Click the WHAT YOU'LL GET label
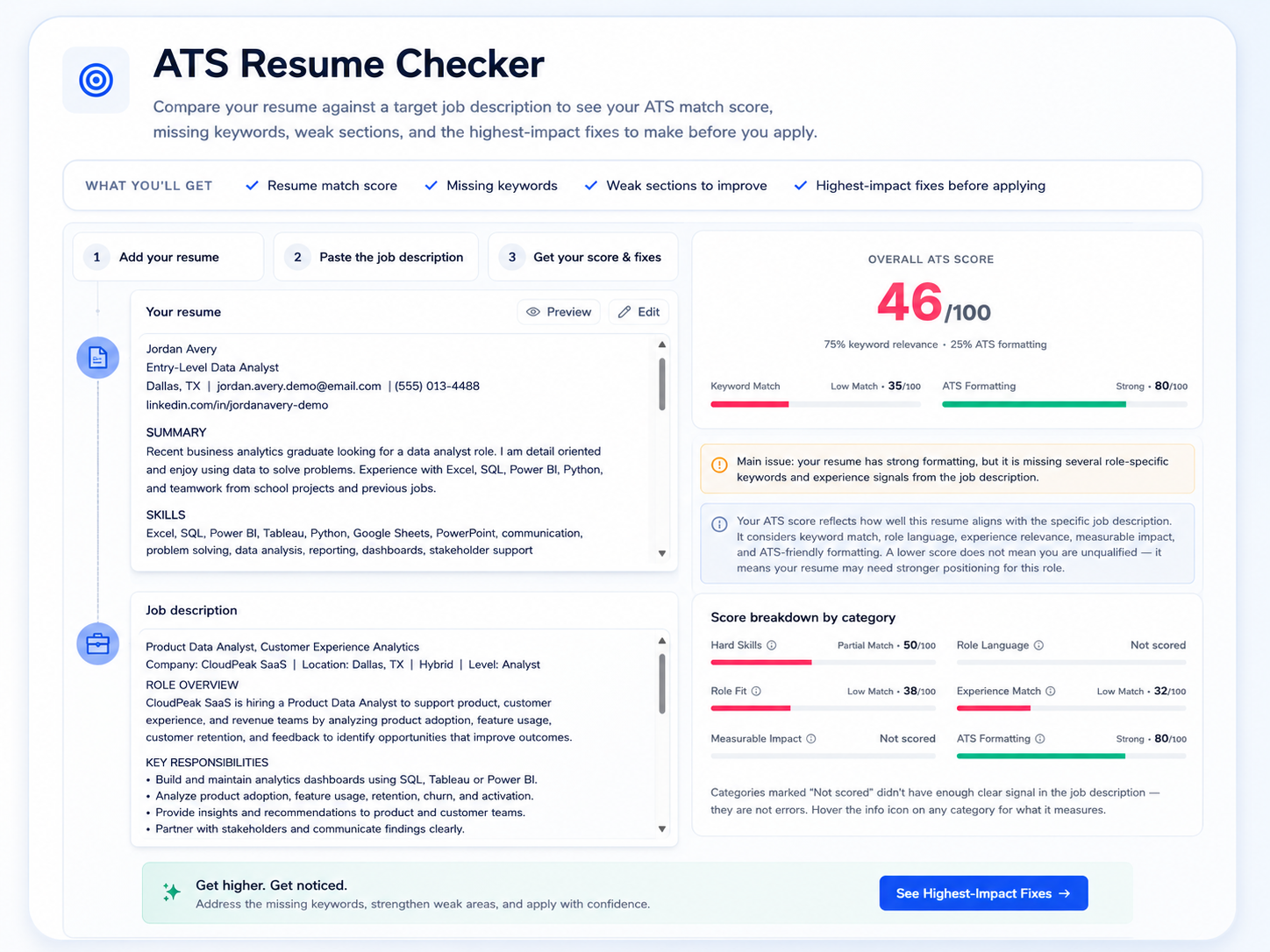Viewport: 1270px width, 952px height. click(x=149, y=186)
